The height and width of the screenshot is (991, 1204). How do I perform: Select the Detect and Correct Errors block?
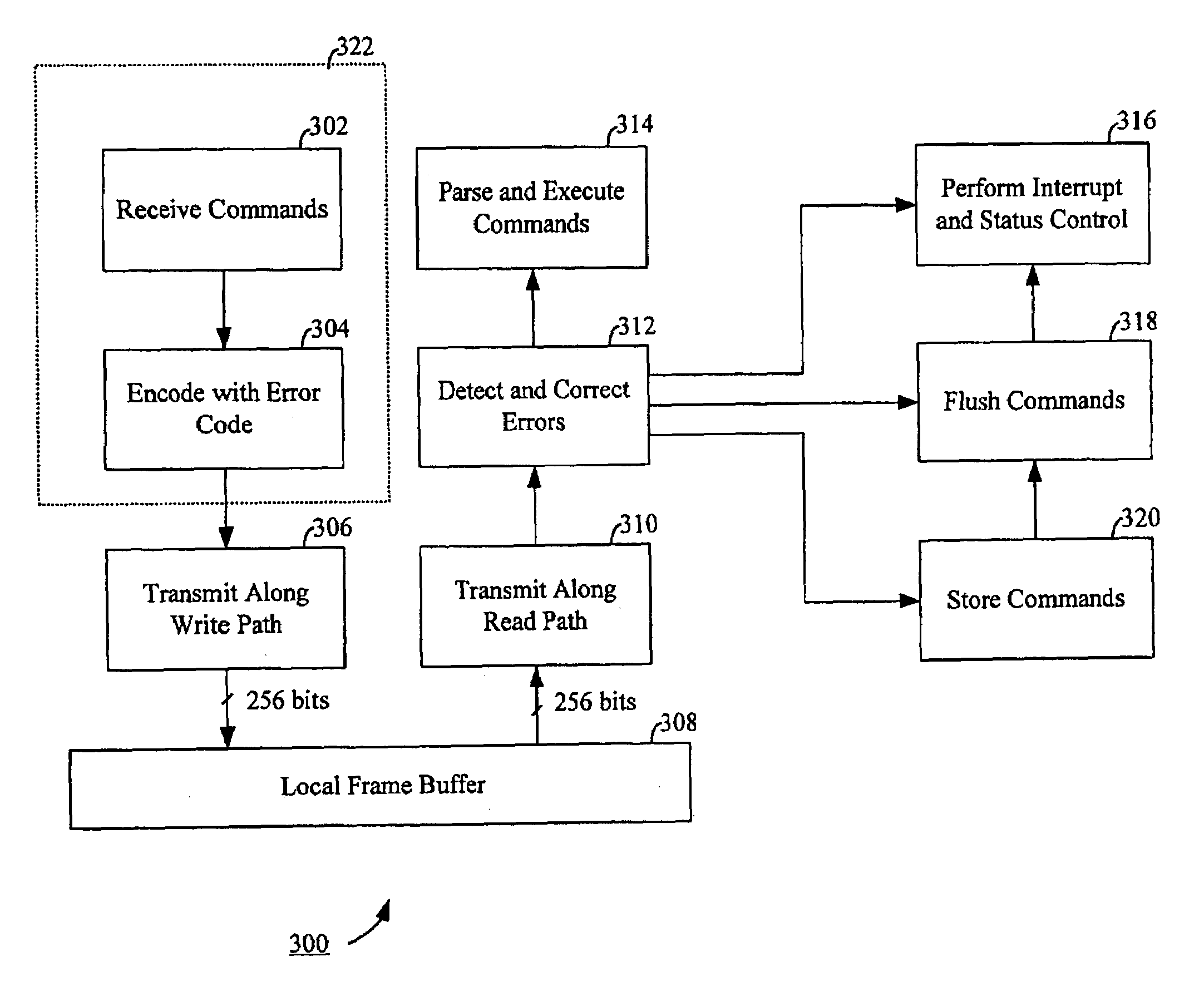(570, 400)
